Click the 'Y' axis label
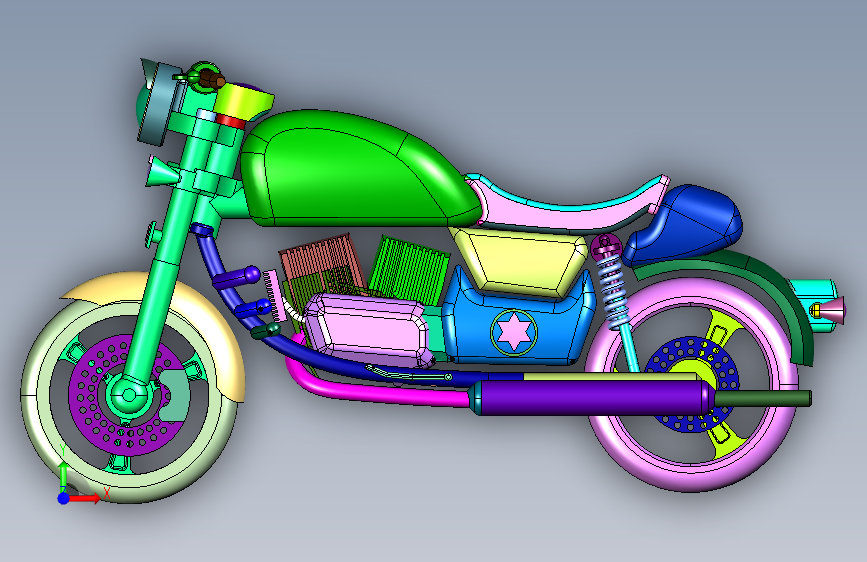Image resolution: width=867 pixels, height=562 pixels. [63, 450]
